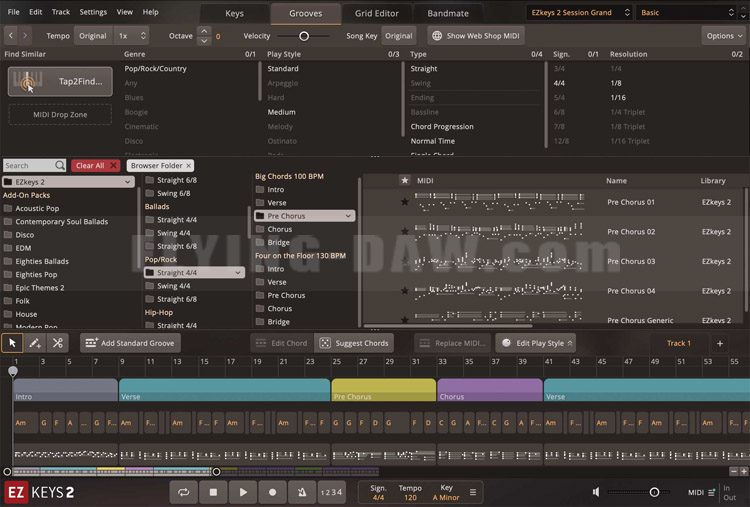Set Tempo to Original button

click(x=93, y=35)
